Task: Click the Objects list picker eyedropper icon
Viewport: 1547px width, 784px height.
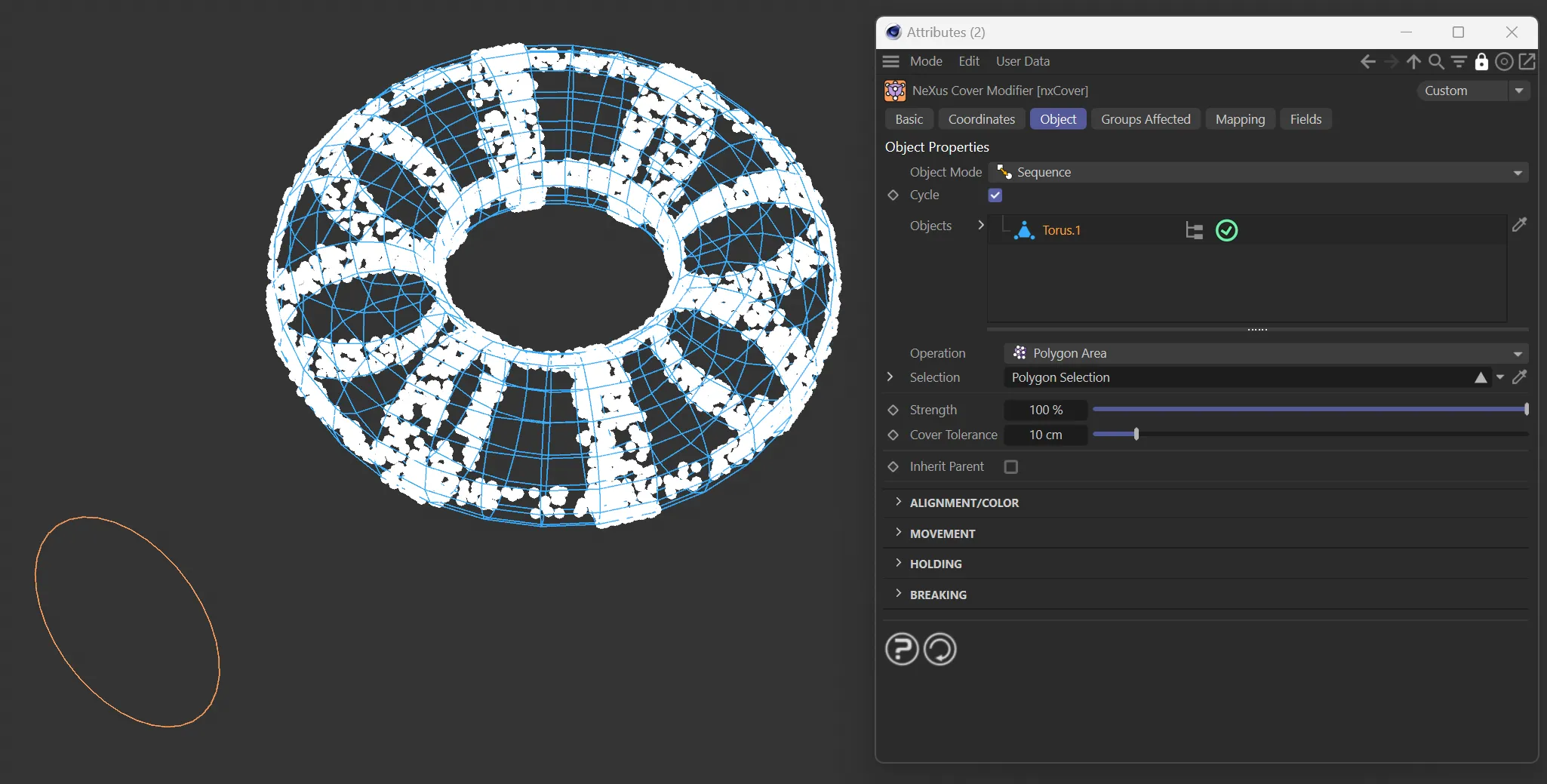Action: coord(1519,225)
